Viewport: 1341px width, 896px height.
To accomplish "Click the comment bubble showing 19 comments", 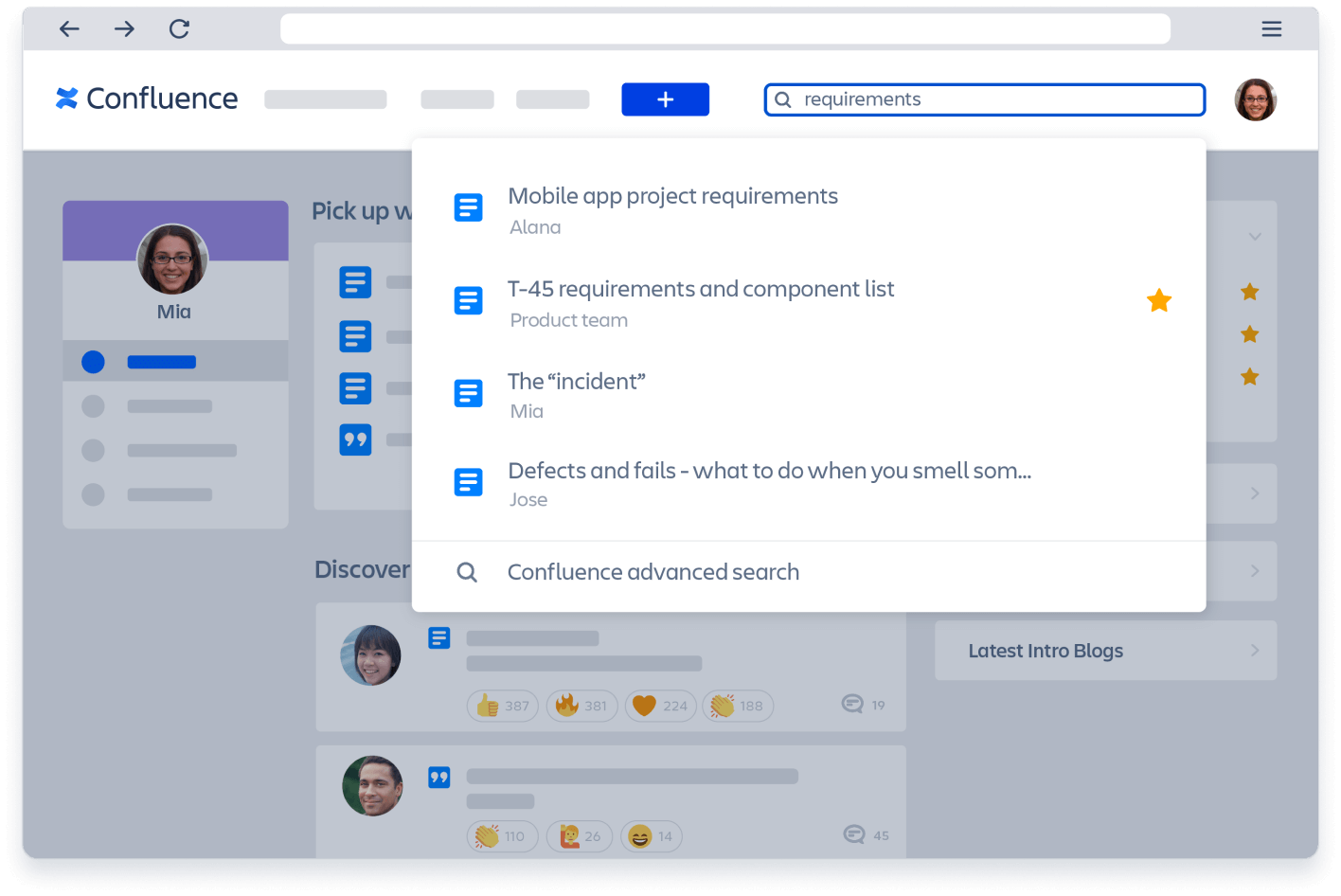I will click(853, 705).
